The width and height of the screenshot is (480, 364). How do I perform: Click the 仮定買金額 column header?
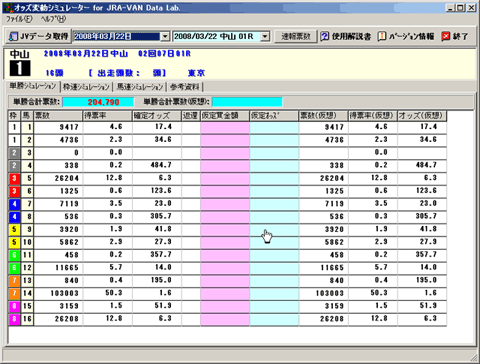(x=225, y=116)
